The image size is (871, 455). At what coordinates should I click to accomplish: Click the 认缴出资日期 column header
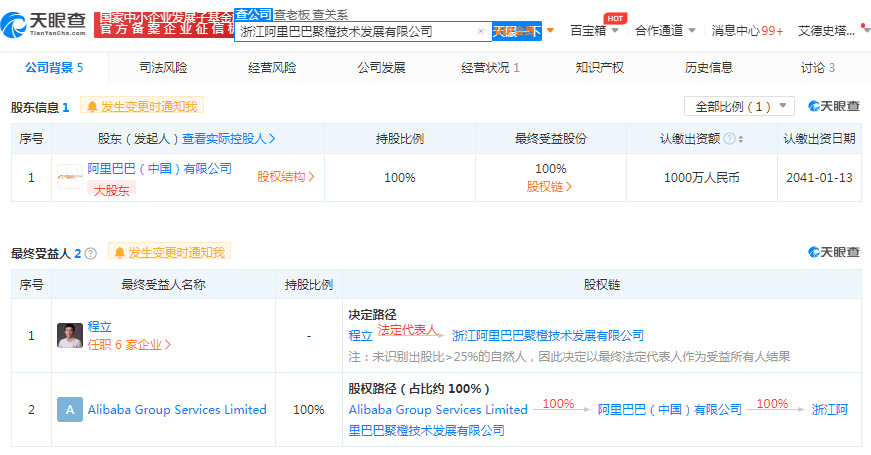click(819, 139)
